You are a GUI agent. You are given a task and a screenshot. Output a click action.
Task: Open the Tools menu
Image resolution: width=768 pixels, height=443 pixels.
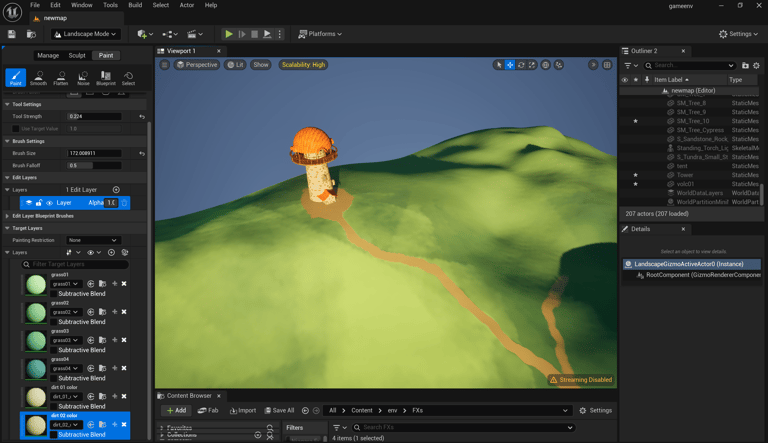click(x=110, y=5)
